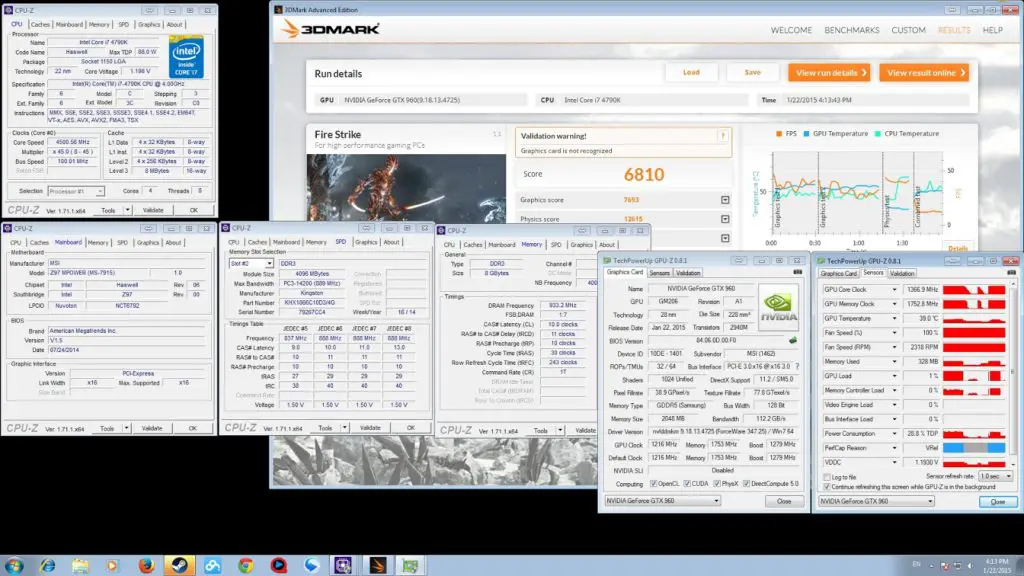Open the Power Consumption sensor dropdown
This screenshot has height=576, width=1024.
click(x=895, y=434)
